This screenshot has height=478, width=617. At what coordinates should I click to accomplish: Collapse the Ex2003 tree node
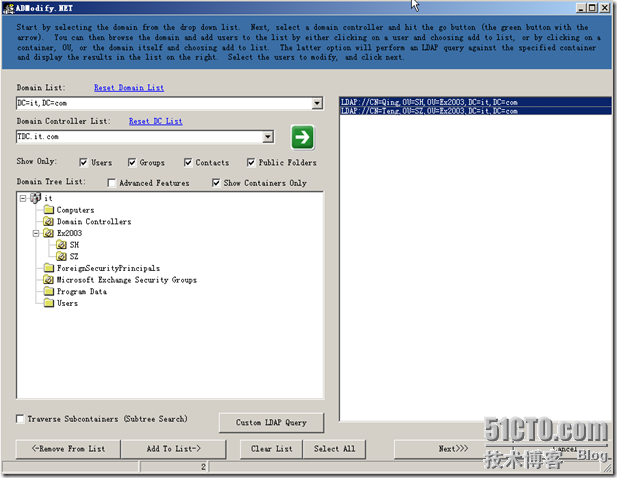36,233
